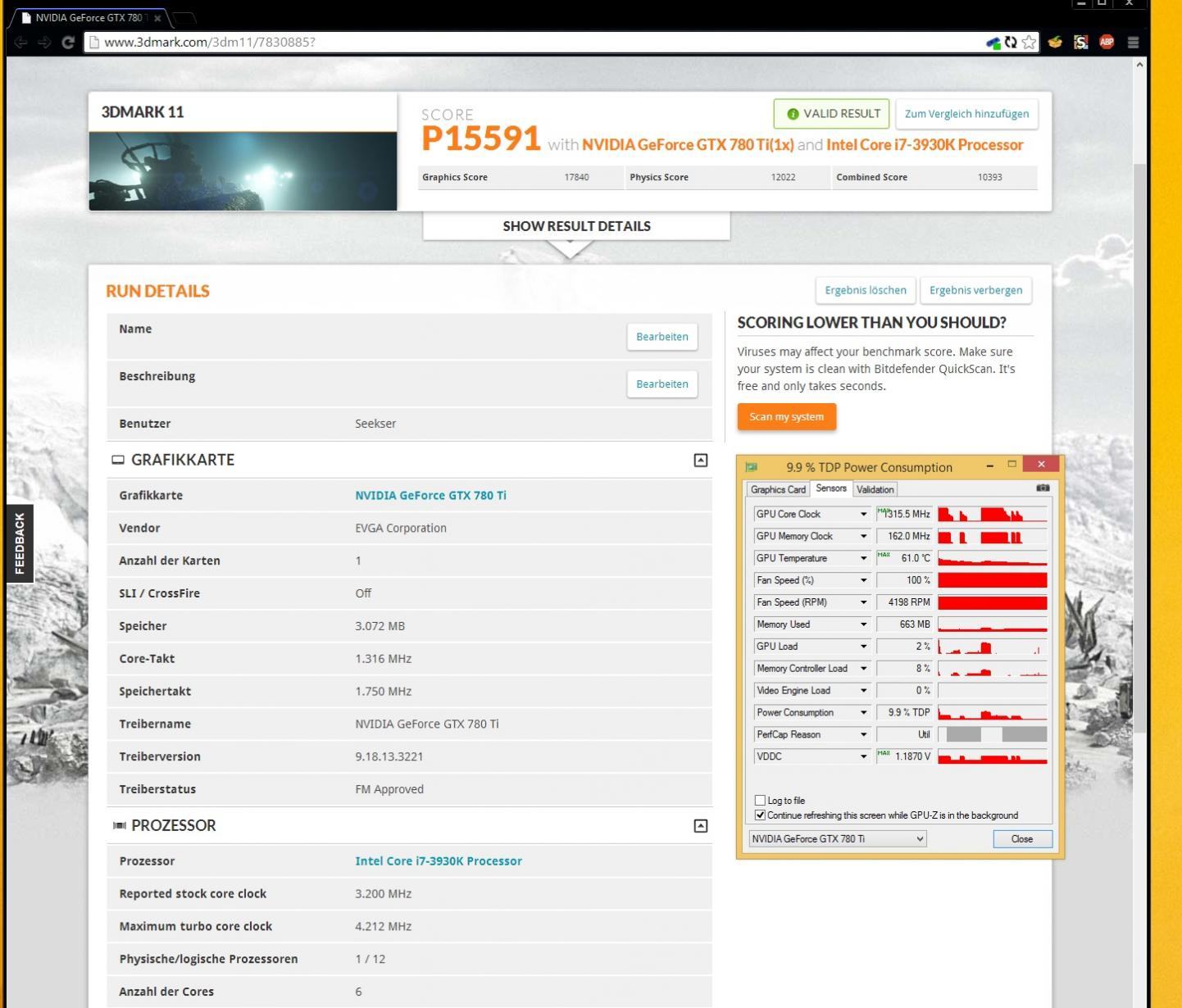The width and height of the screenshot is (1182, 1008).
Task: Open a new browser tab
Action: (185, 18)
